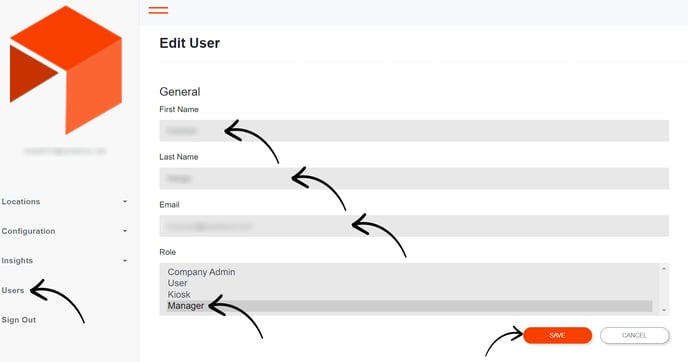Open the Locations menu item

click(x=21, y=201)
